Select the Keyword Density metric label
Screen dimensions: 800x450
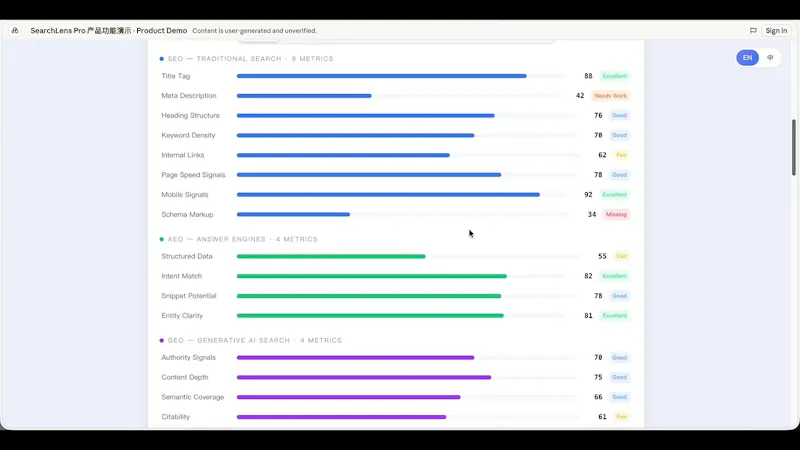188,135
